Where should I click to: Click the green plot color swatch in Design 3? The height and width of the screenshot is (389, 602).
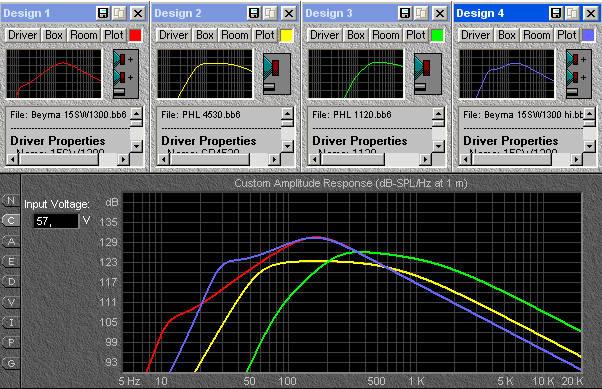[x=437, y=35]
